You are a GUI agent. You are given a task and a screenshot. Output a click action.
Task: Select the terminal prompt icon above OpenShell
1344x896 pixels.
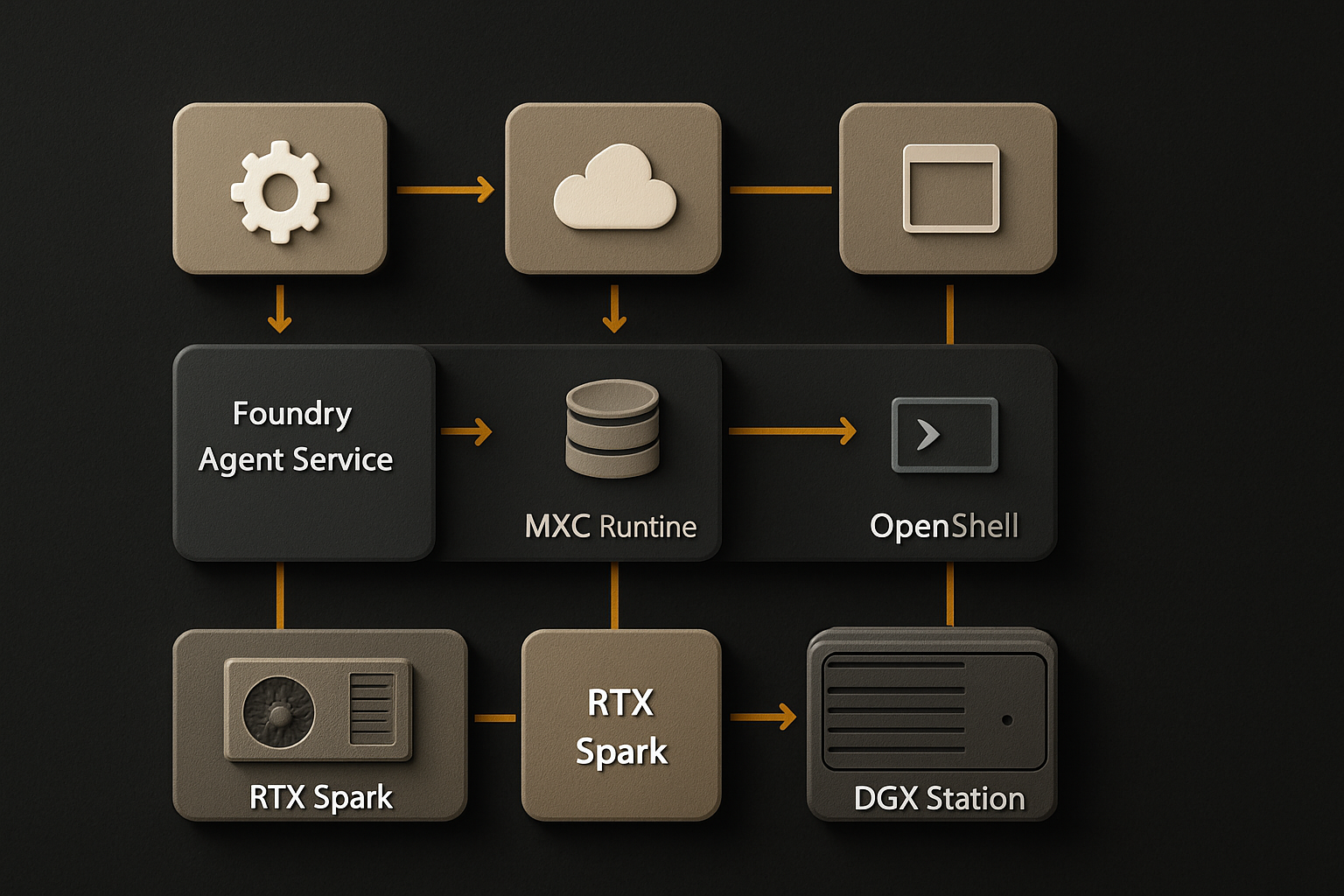pos(945,435)
